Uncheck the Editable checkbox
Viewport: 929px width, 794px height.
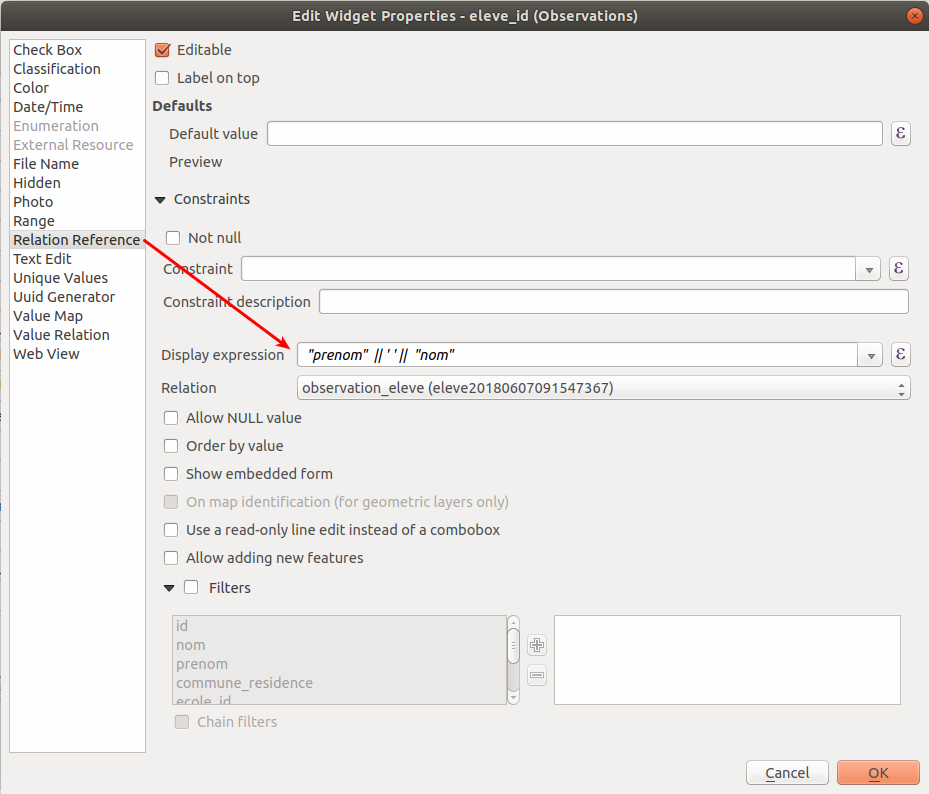[162, 50]
